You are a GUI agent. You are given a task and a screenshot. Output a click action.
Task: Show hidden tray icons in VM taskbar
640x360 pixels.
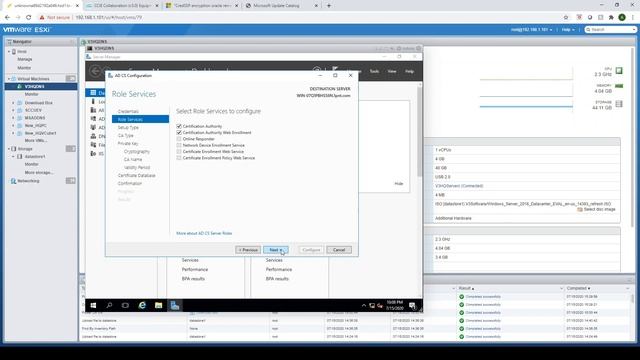coord(364,305)
